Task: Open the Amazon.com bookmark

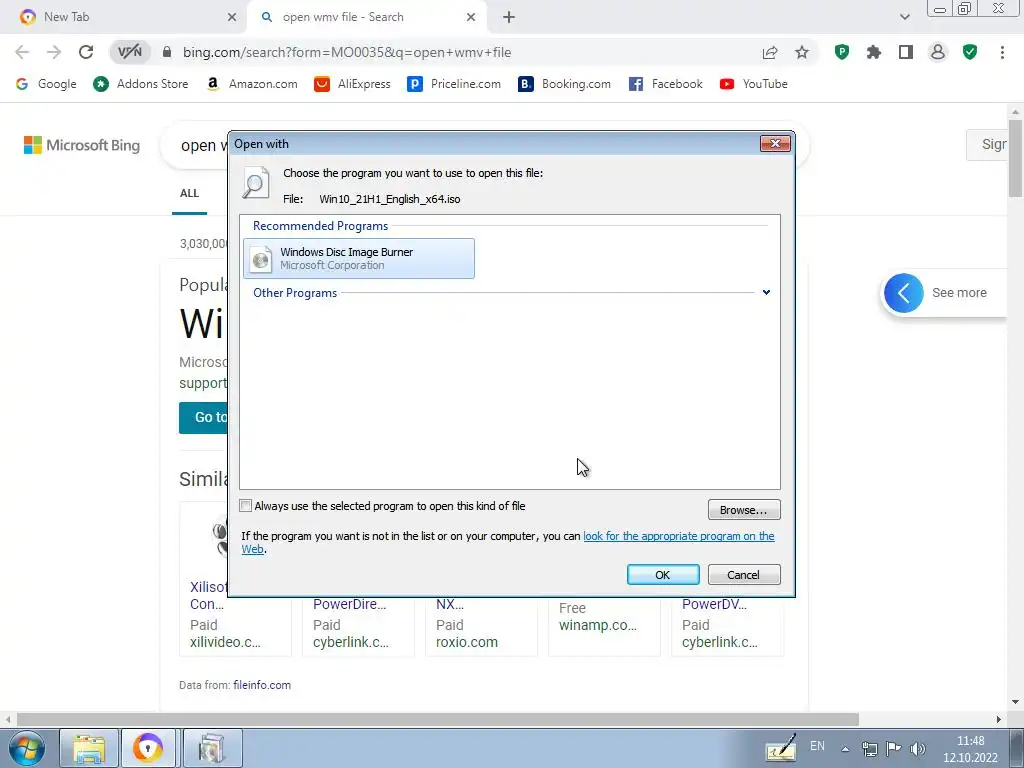Action: click(x=251, y=84)
